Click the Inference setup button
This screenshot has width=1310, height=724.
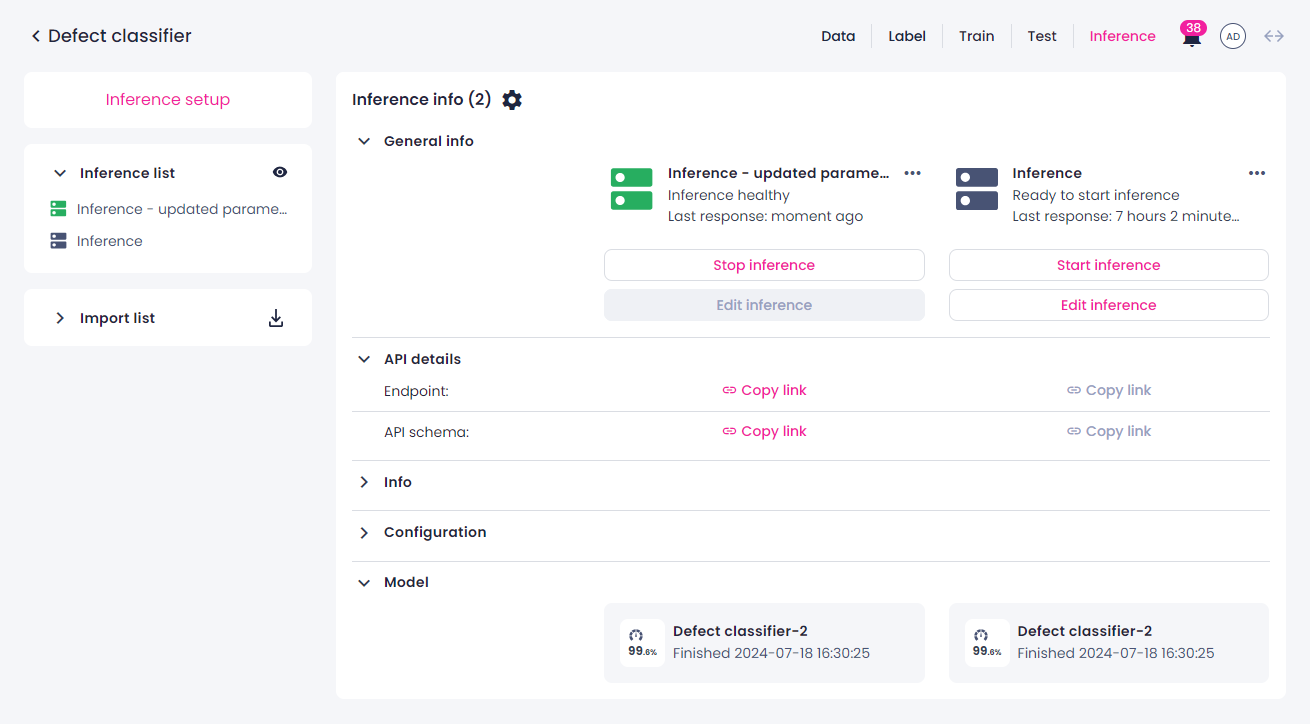click(168, 100)
